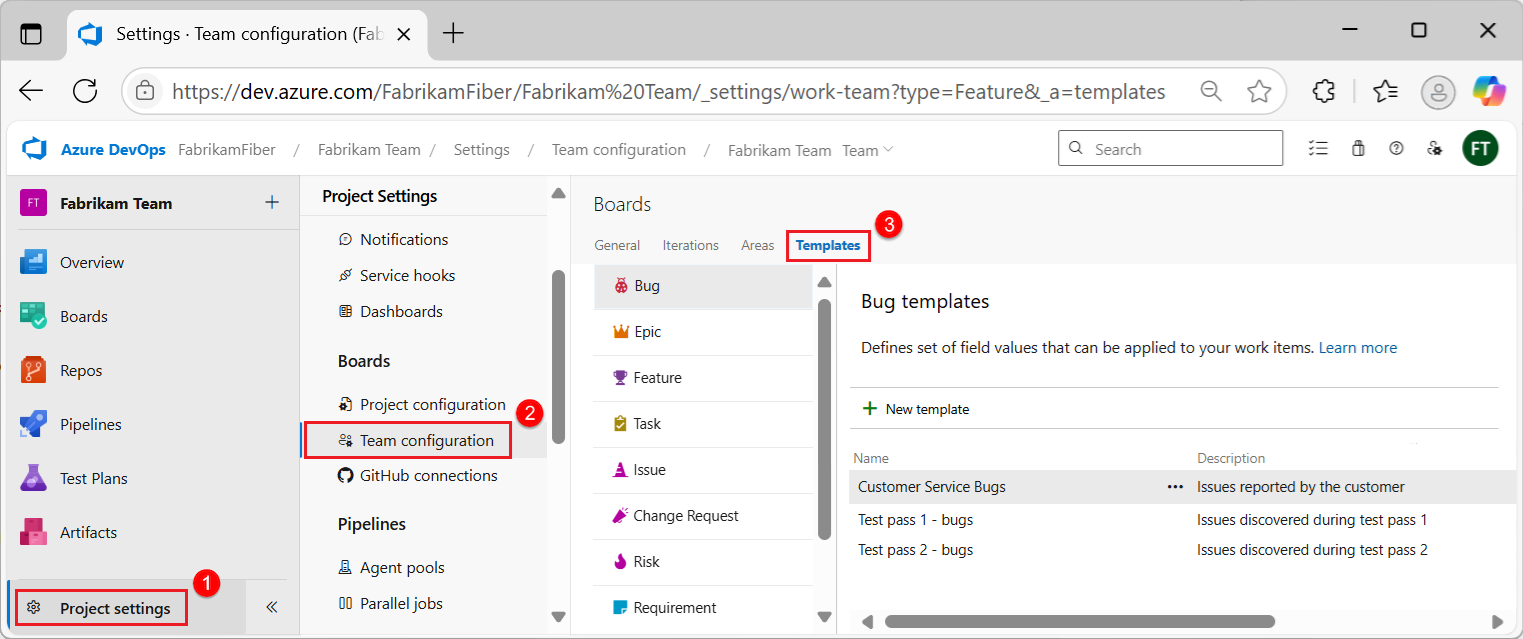Select the Issue work item type

(x=703, y=470)
